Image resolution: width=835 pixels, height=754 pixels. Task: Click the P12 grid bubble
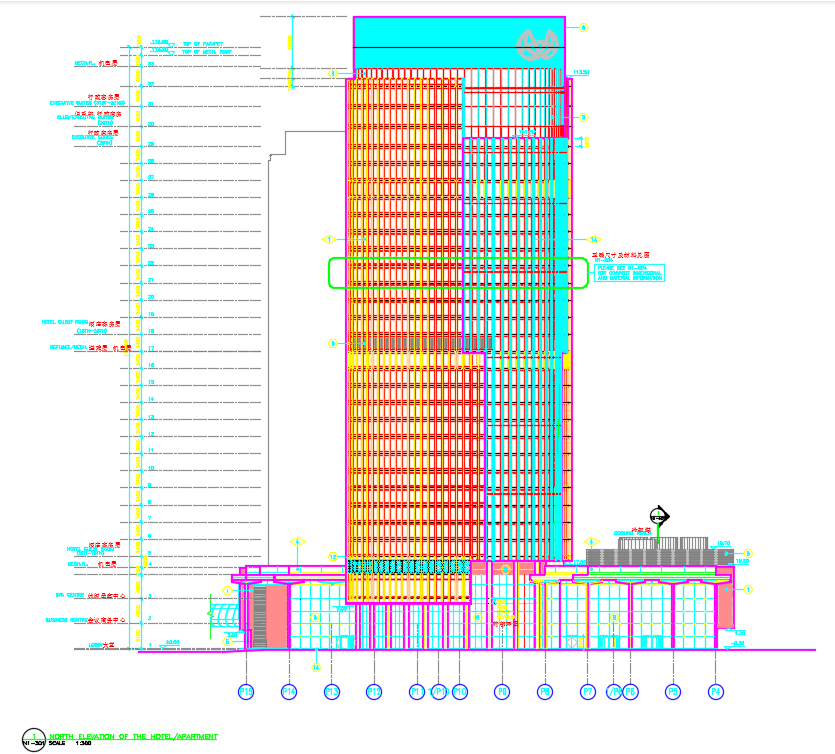[374, 692]
